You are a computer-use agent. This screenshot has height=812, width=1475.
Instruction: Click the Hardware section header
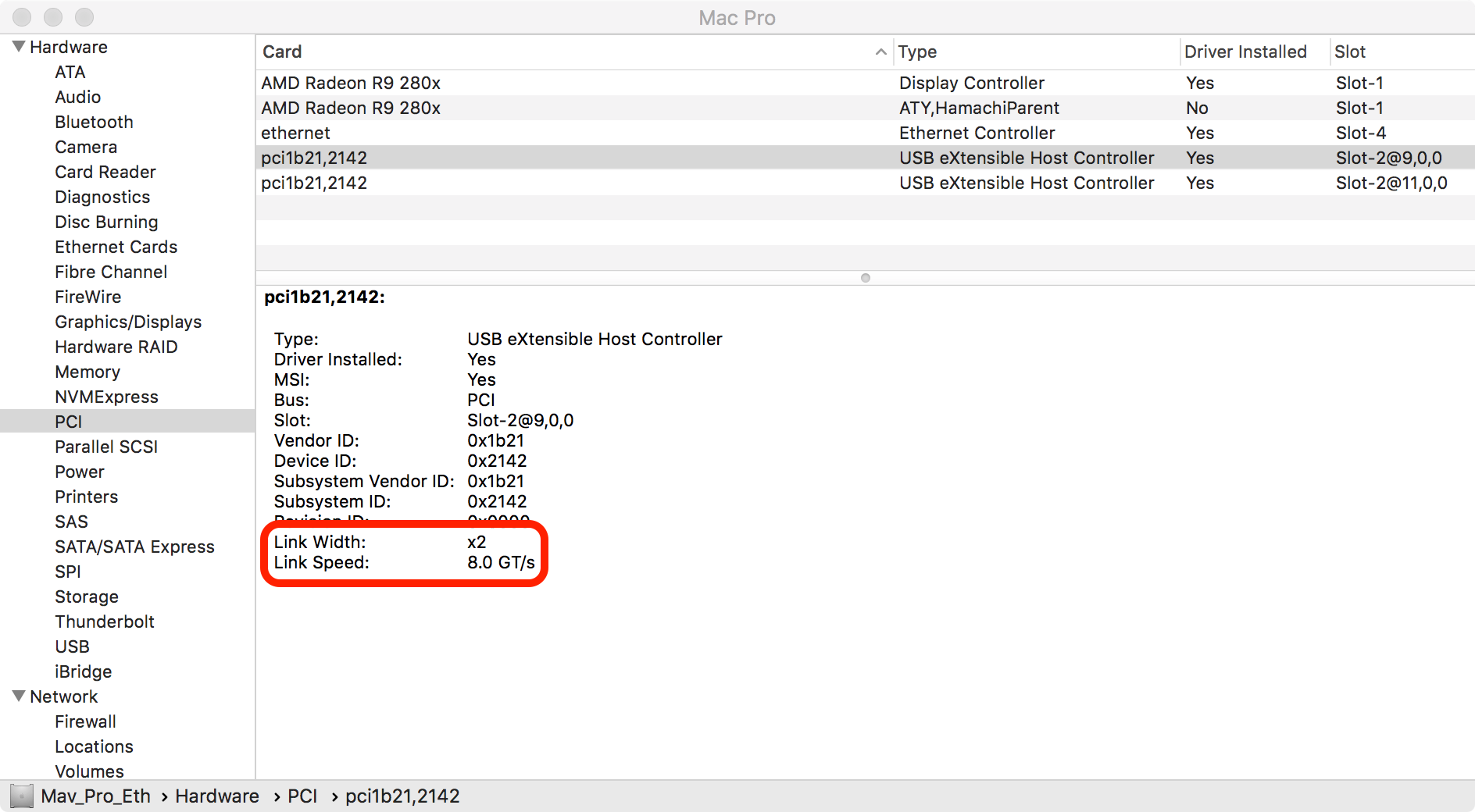[x=69, y=47]
